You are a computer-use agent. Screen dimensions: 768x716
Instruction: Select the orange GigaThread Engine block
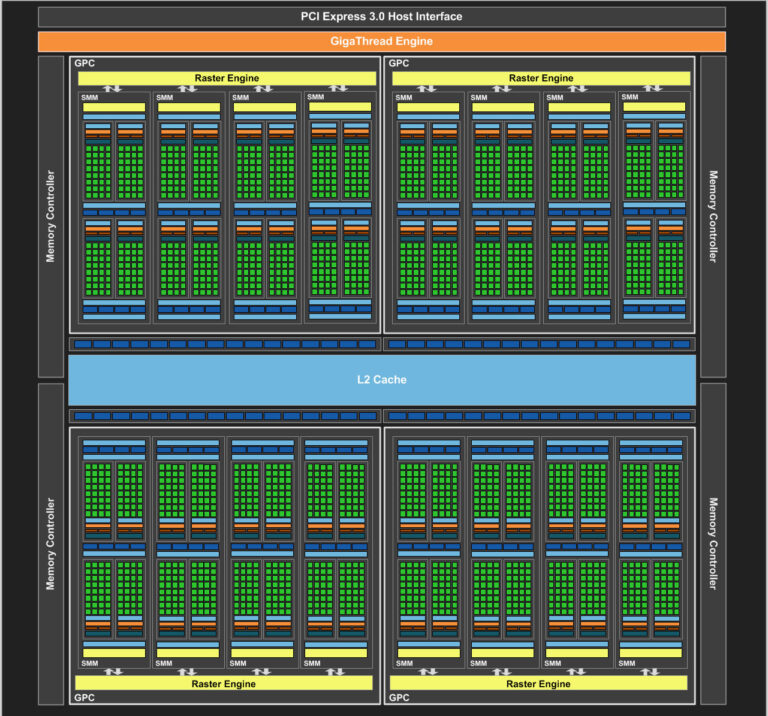click(382, 42)
